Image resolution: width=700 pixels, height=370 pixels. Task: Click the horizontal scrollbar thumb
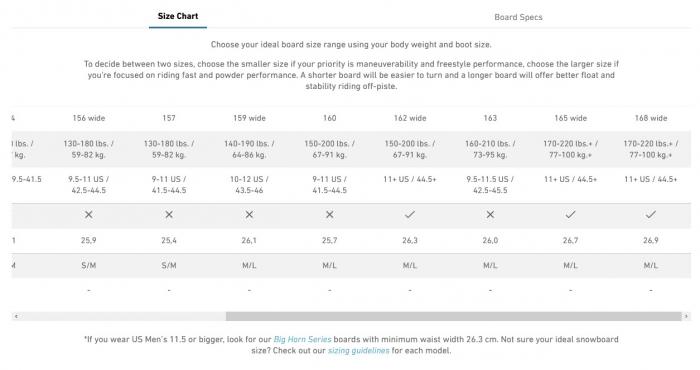(x=454, y=316)
